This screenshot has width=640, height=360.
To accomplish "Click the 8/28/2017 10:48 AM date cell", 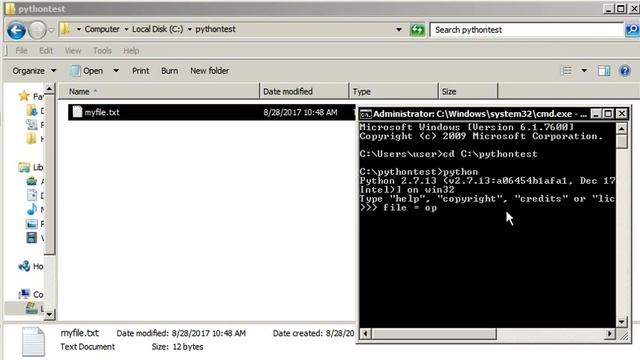I will click(x=300, y=112).
